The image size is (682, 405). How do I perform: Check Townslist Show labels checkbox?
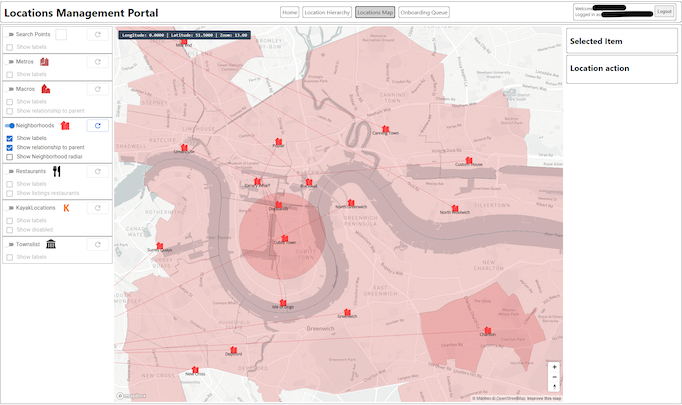pyautogui.click(x=10, y=257)
